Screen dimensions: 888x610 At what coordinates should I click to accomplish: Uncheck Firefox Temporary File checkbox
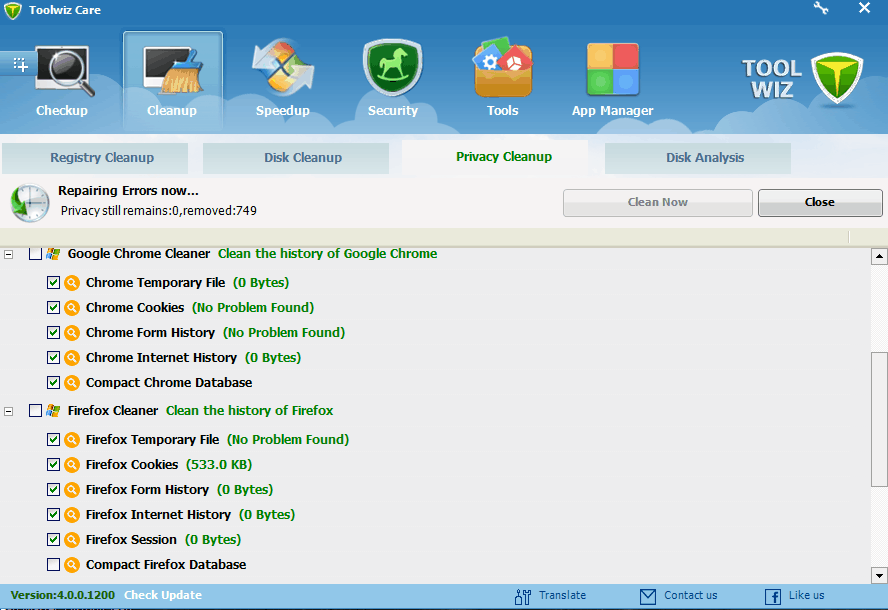(x=53, y=440)
